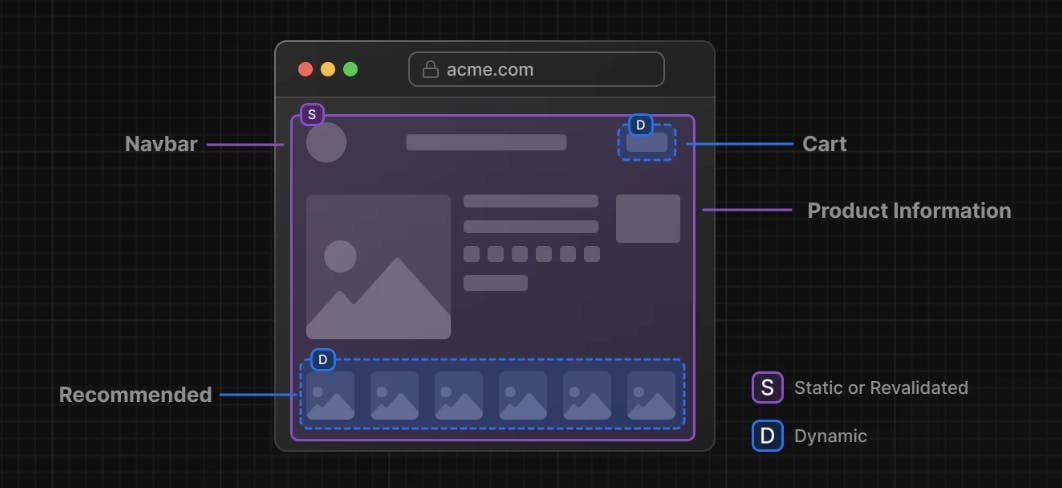Click the D legend icon for Dynamic

[x=767, y=436]
